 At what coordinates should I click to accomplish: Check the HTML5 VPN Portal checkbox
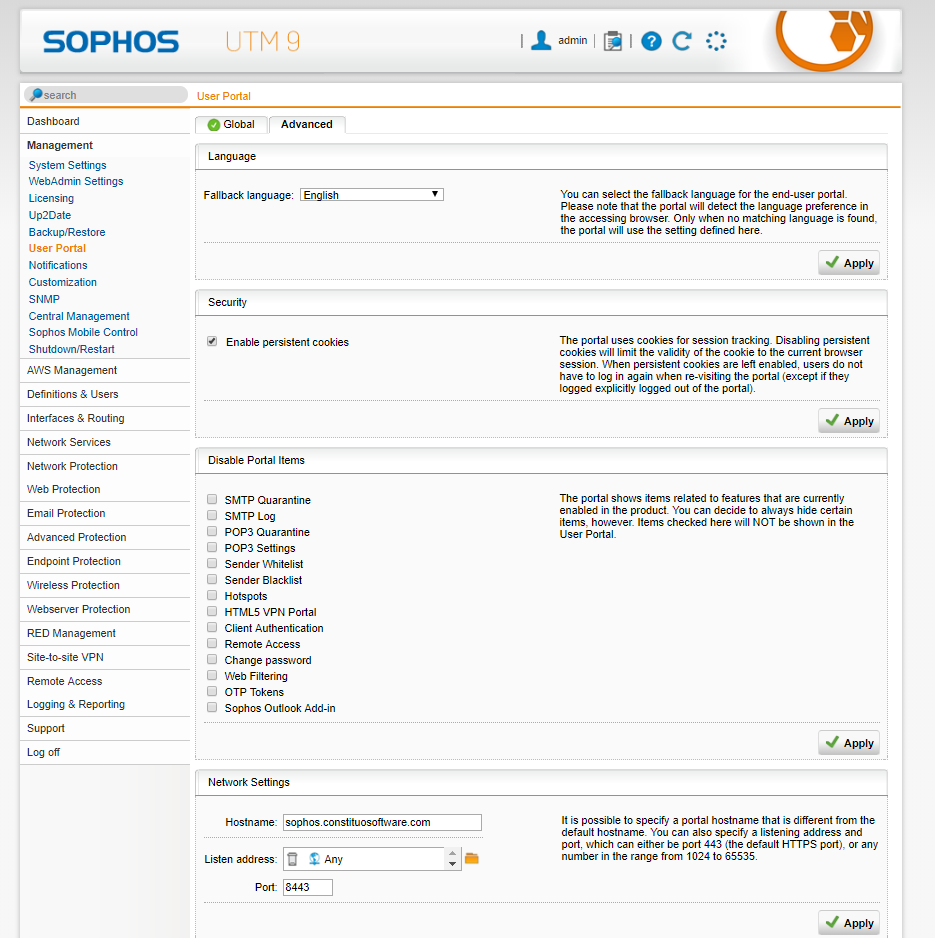(x=212, y=611)
